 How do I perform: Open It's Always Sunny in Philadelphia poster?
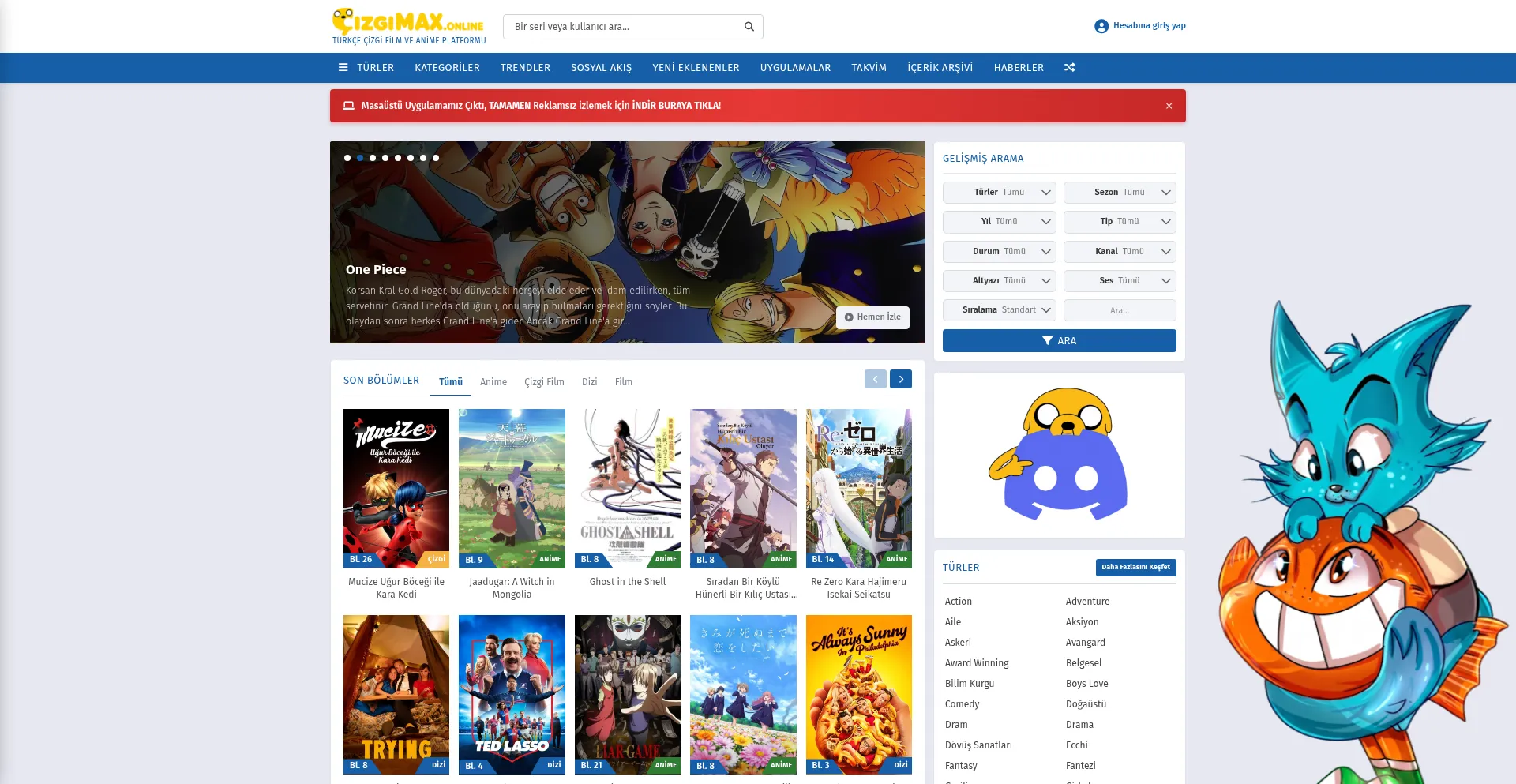click(x=859, y=695)
